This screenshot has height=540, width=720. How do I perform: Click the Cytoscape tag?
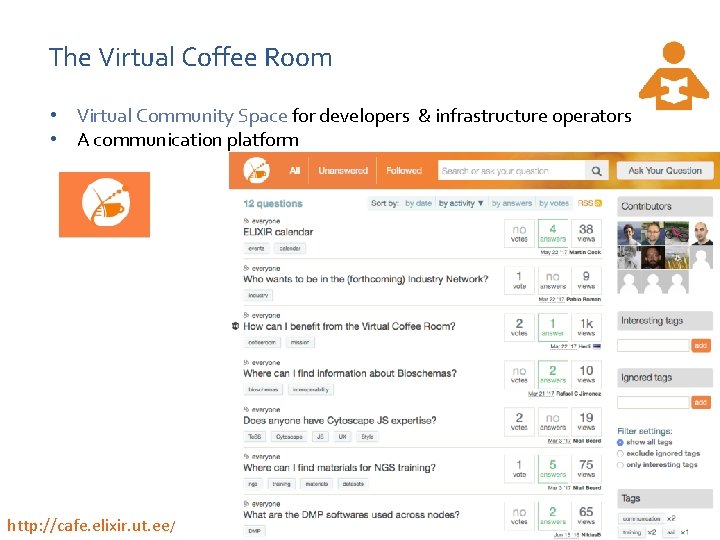289,437
